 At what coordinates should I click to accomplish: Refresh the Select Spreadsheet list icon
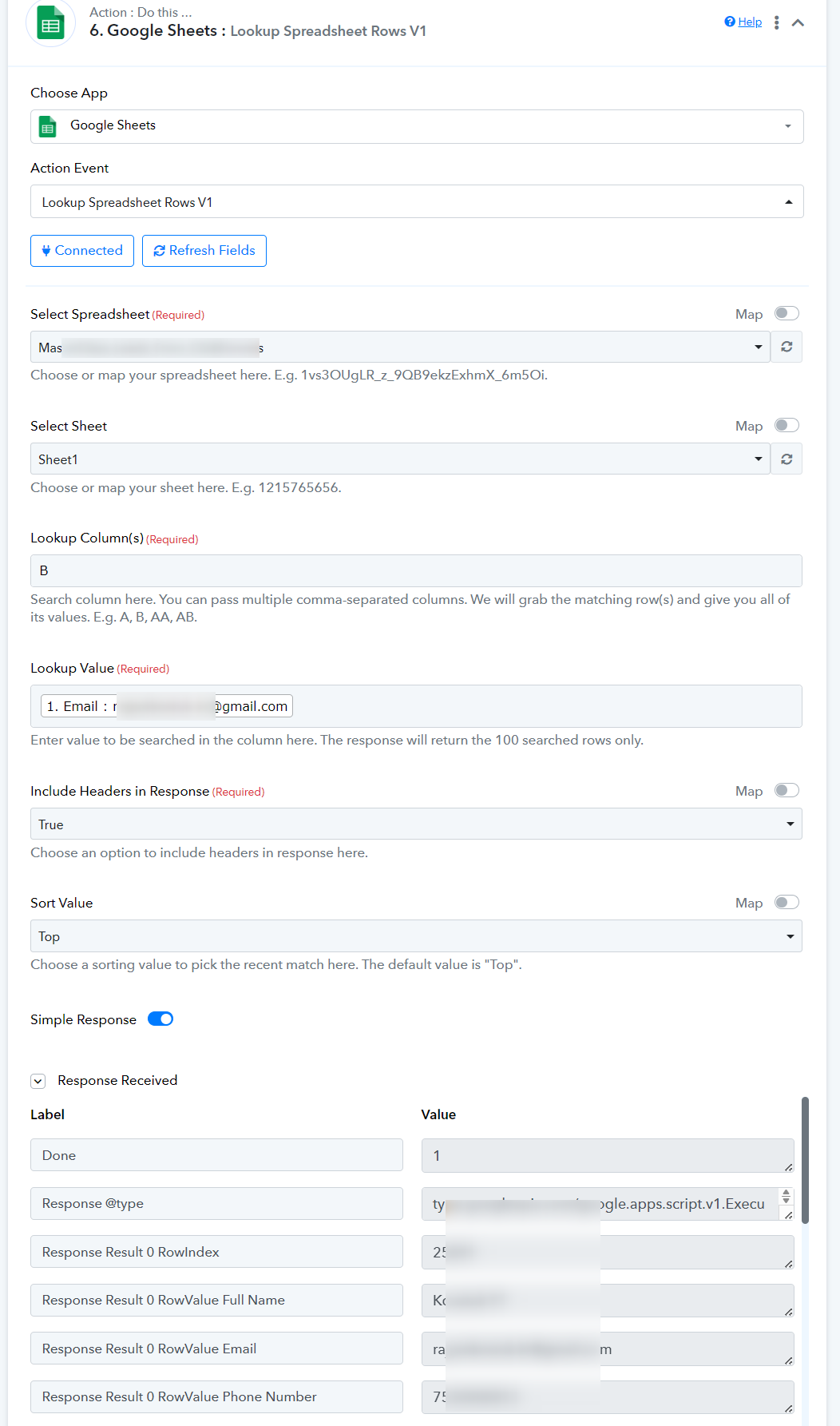tap(787, 347)
